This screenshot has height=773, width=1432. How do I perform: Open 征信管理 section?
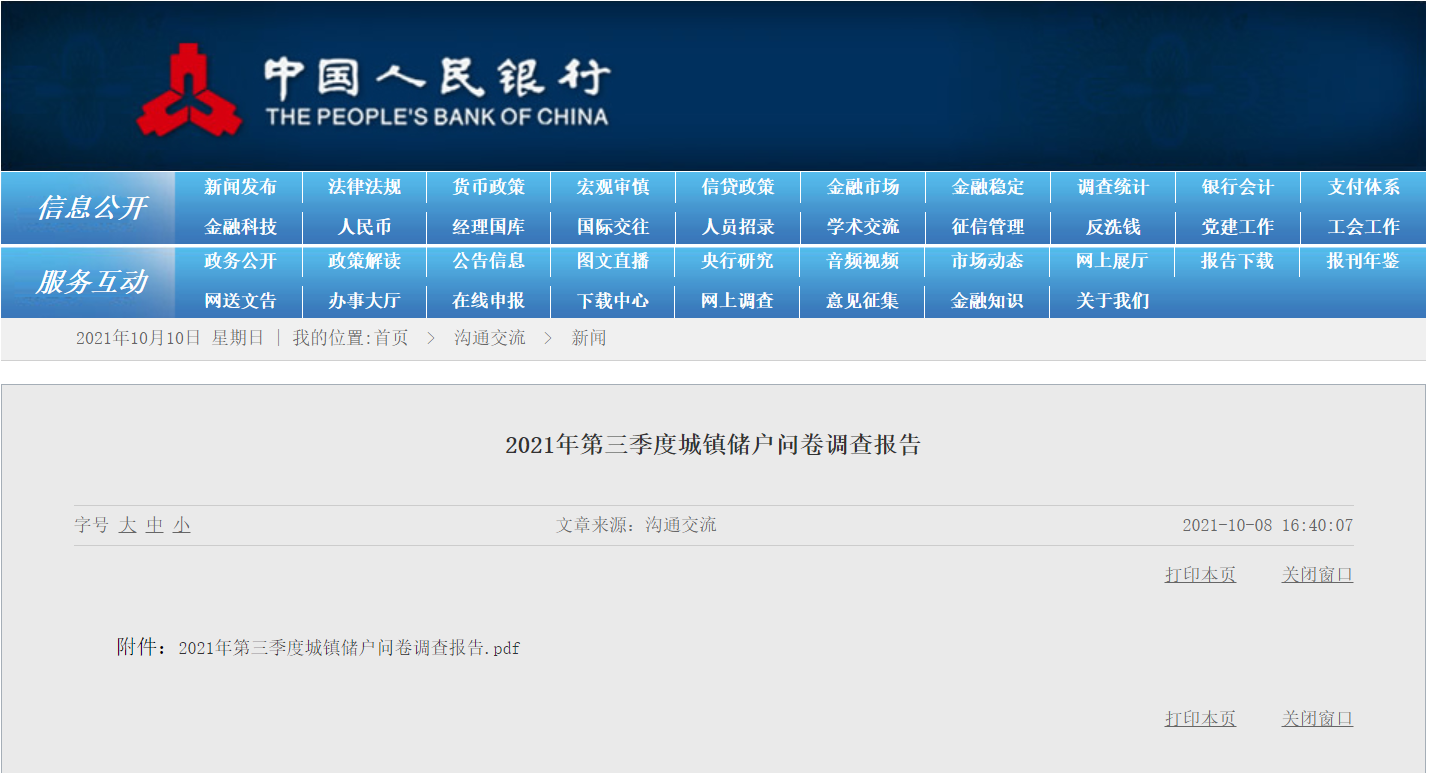(x=988, y=227)
